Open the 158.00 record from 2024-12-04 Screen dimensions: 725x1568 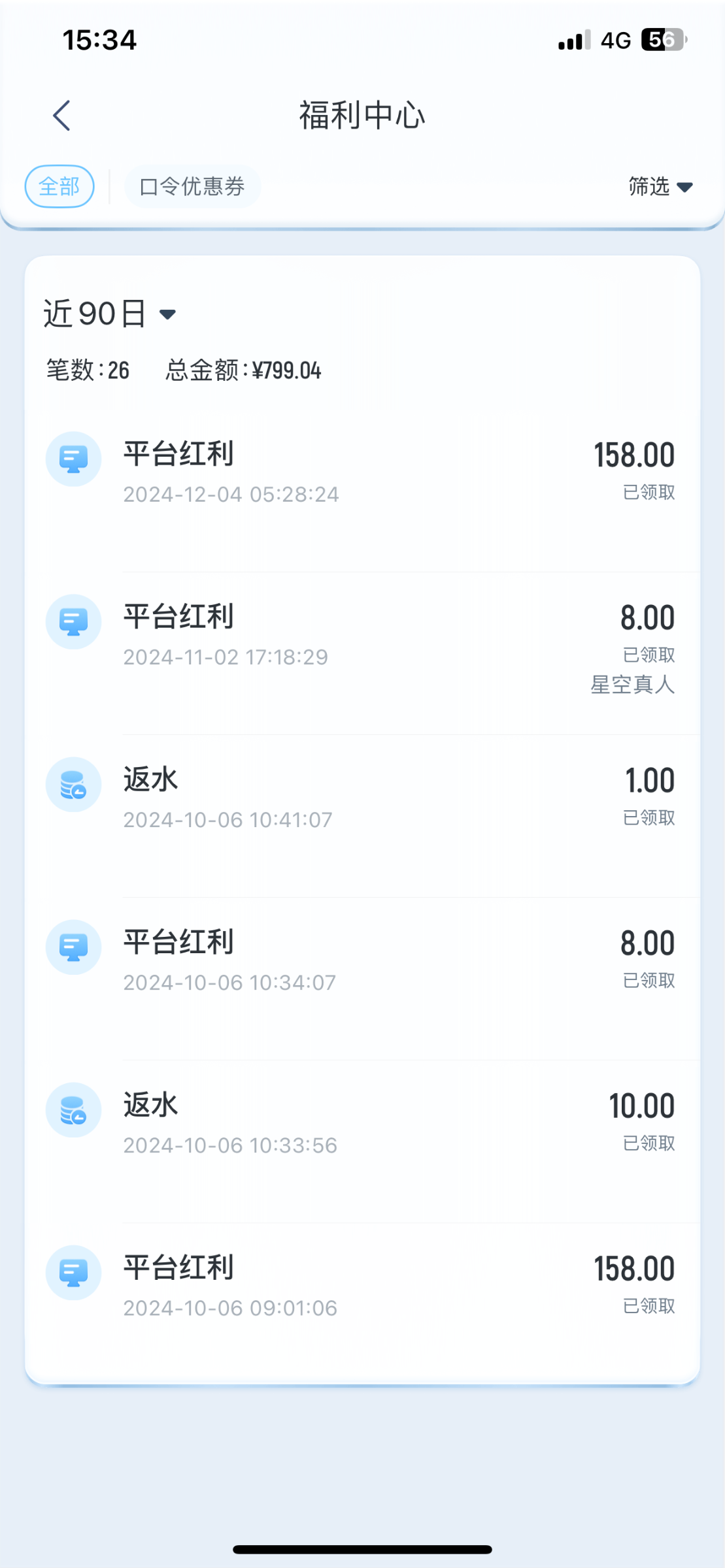tap(392, 472)
